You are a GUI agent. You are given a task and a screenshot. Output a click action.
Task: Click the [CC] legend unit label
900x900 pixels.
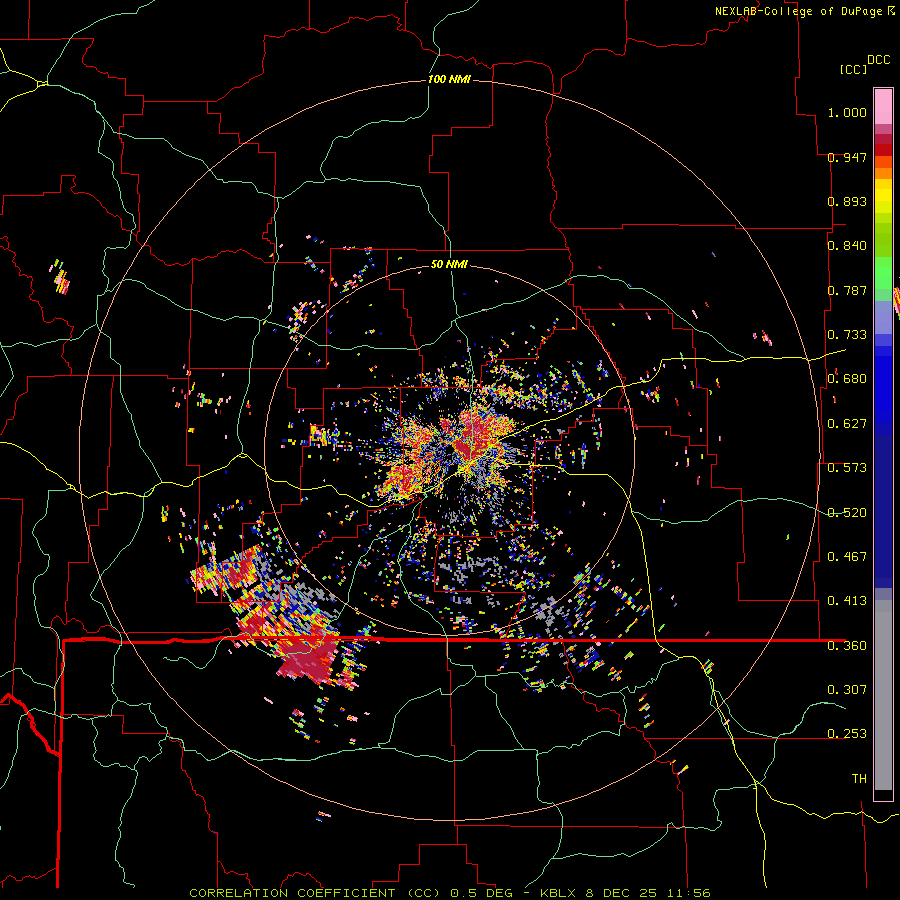[x=853, y=69]
